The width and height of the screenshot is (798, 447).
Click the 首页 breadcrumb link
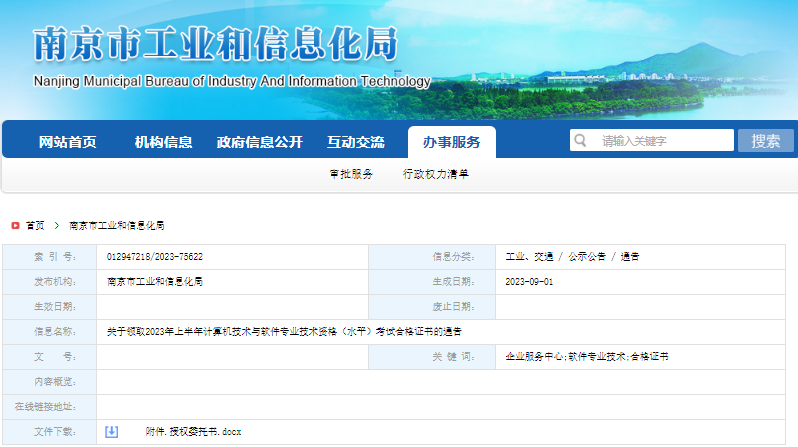36,226
